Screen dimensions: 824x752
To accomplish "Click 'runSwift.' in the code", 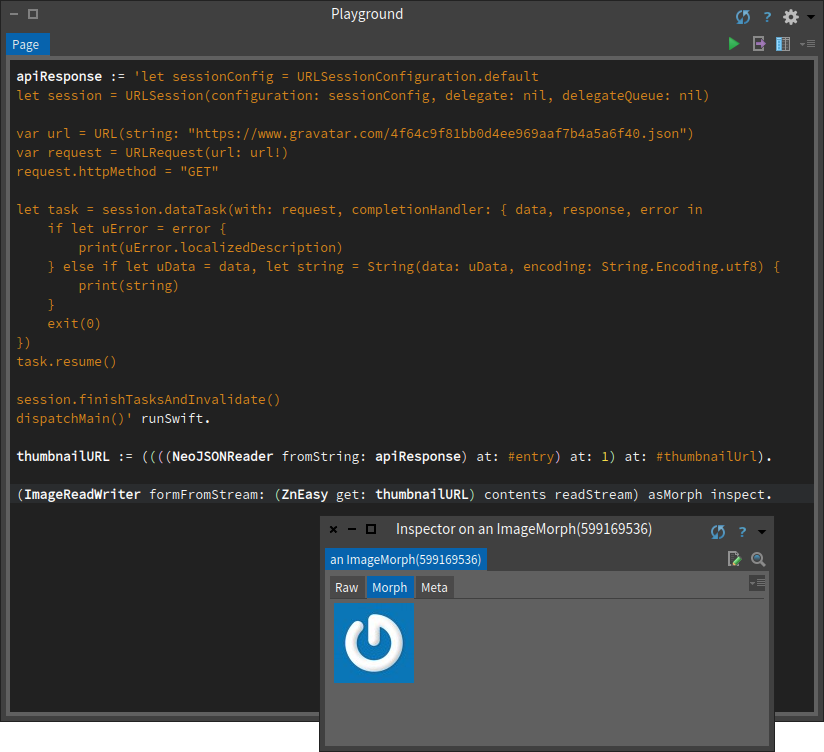I will (x=176, y=418).
